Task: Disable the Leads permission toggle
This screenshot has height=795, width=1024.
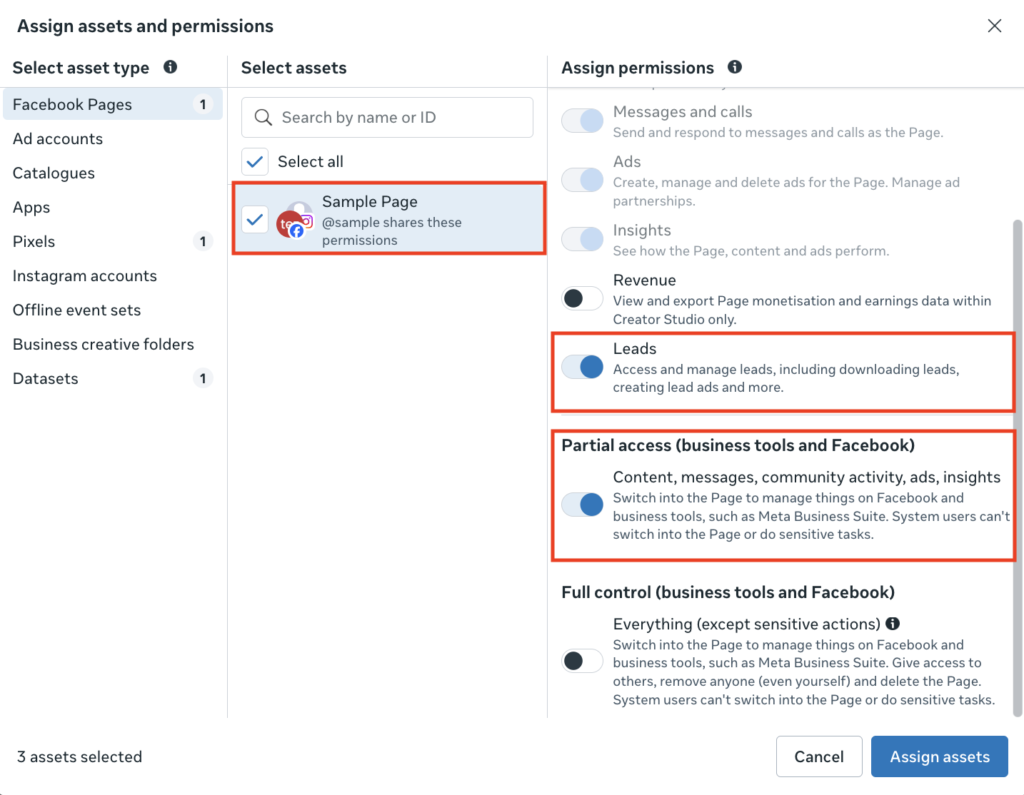Action: point(582,367)
